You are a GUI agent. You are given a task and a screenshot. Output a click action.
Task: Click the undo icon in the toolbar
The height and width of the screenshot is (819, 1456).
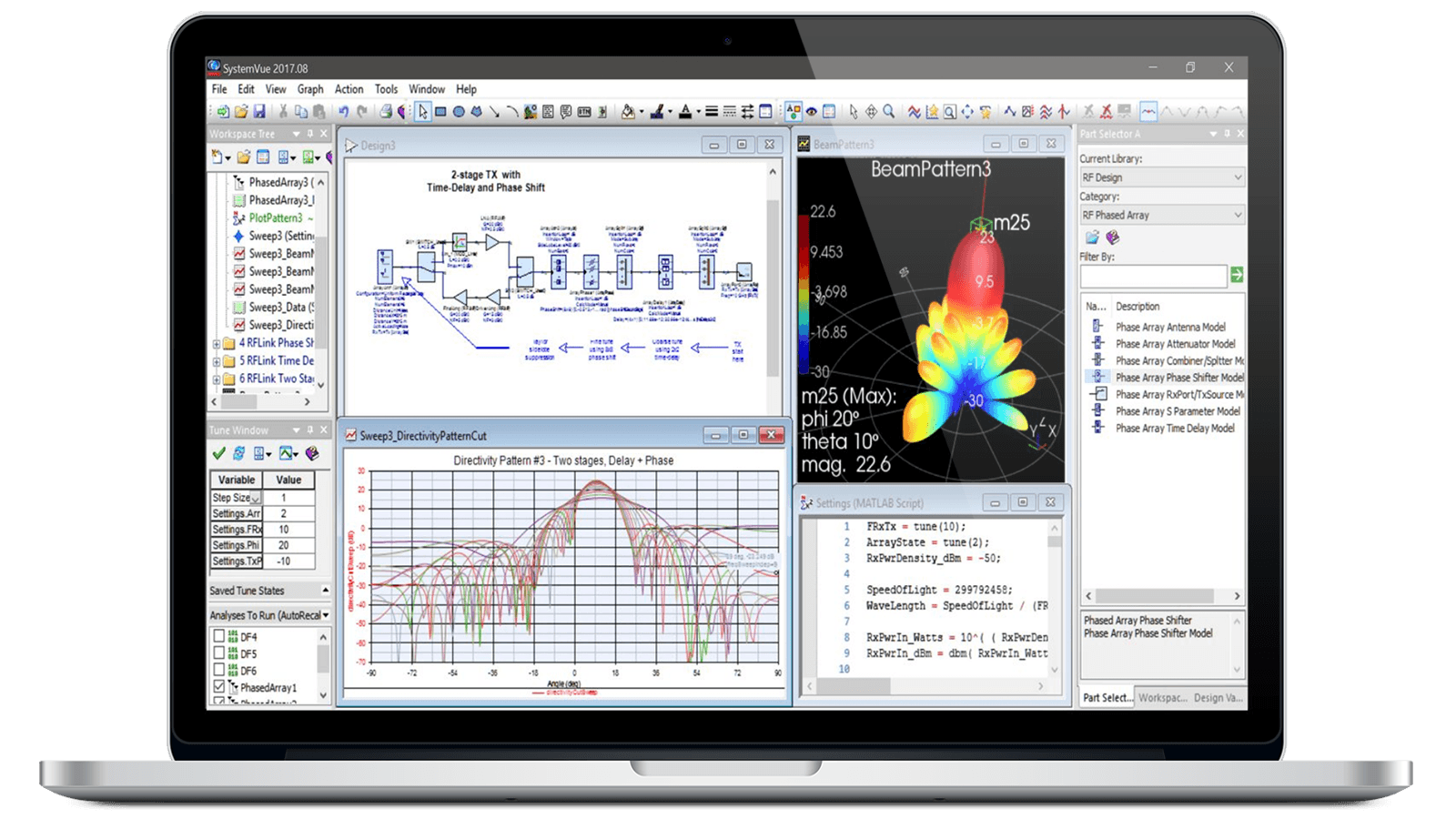coord(343,111)
